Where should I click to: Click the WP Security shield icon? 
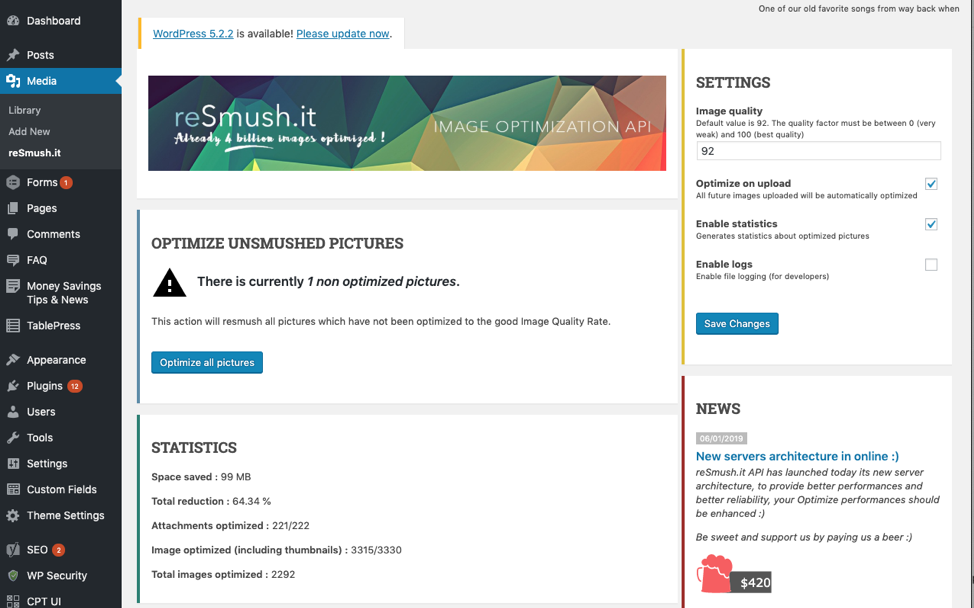pyautogui.click(x=13, y=576)
